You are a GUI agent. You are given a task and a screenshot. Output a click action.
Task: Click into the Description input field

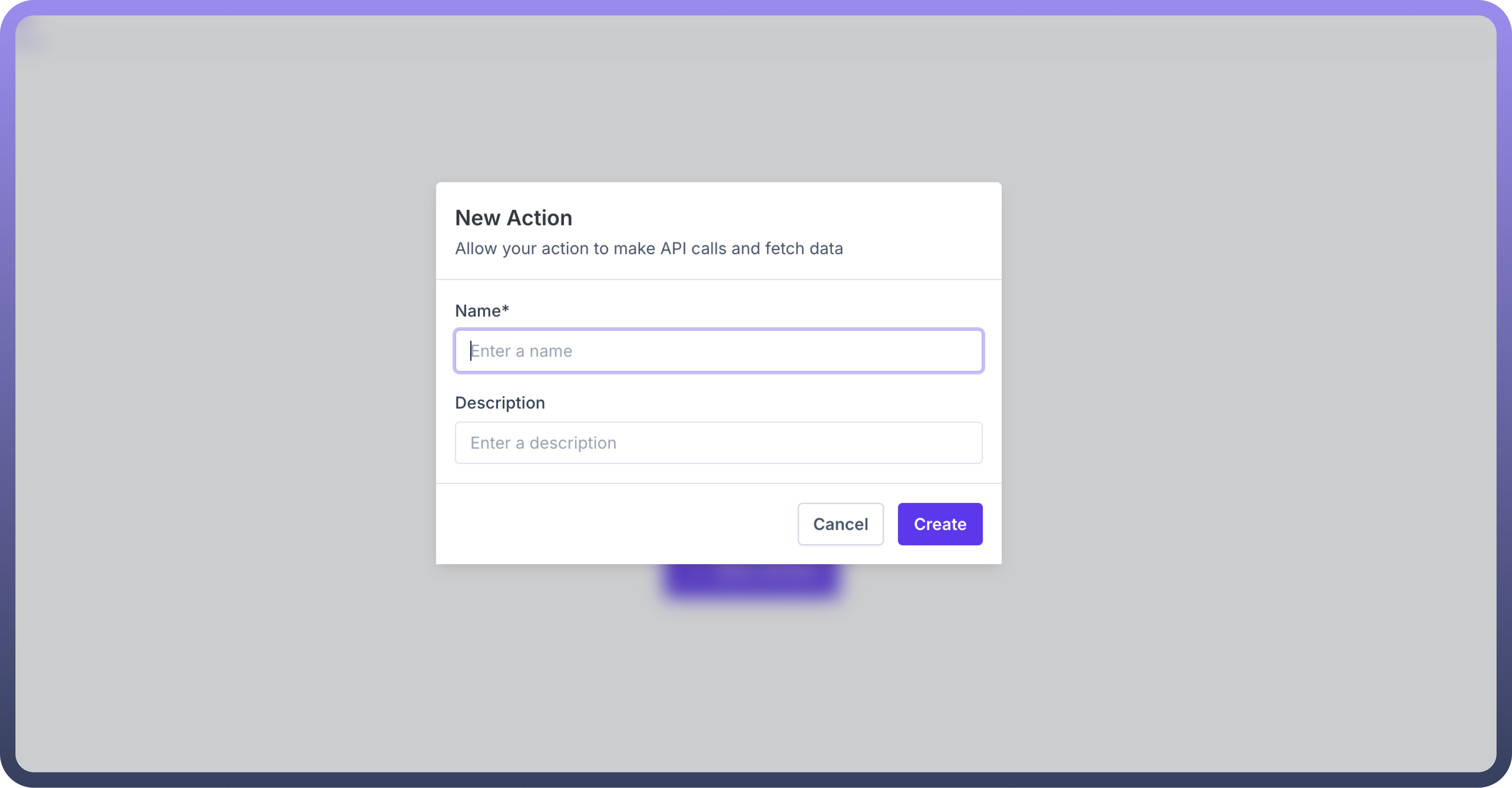pyautogui.click(x=719, y=443)
